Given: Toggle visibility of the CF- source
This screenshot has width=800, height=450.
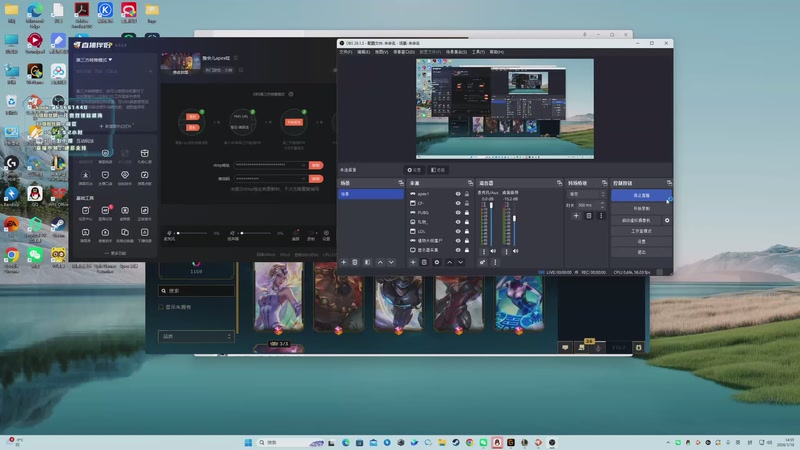Looking at the screenshot, I should pos(458,203).
